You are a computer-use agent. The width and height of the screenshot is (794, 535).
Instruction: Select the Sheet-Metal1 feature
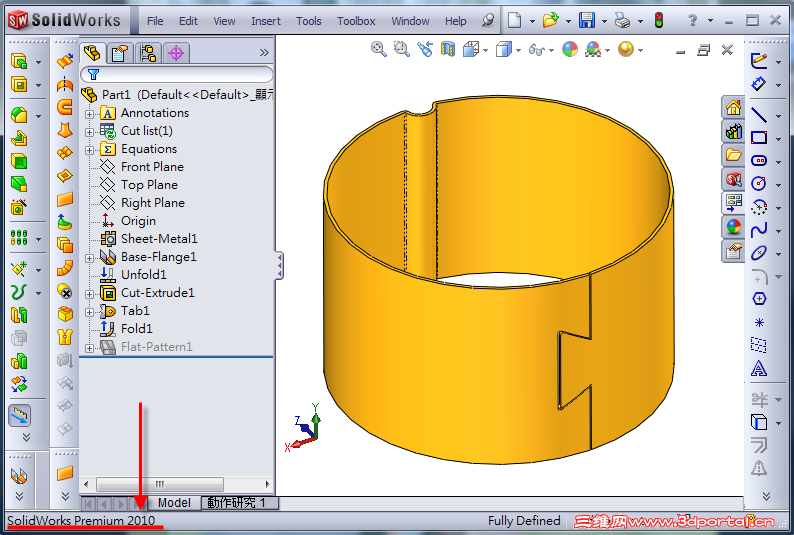click(159, 238)
